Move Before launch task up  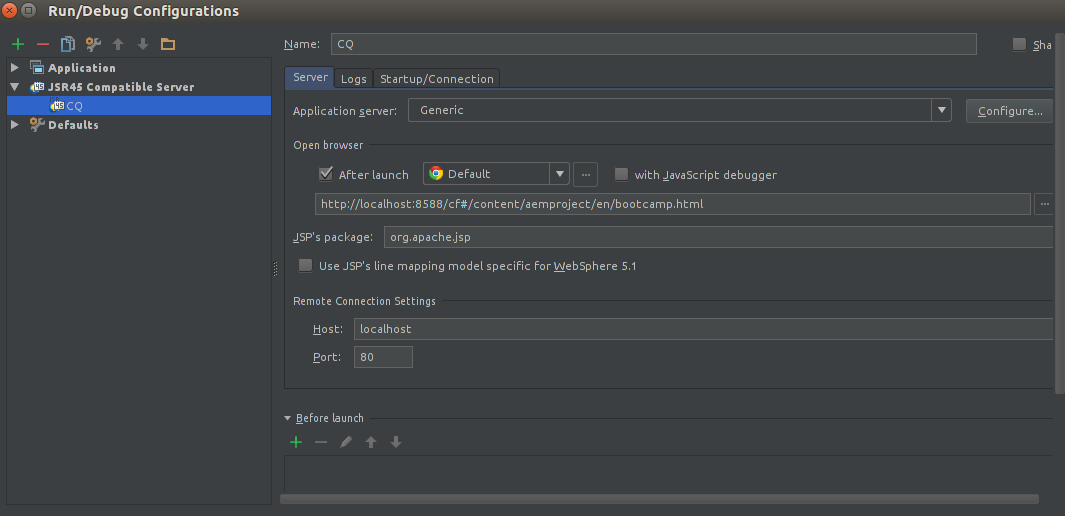(371, 442)
